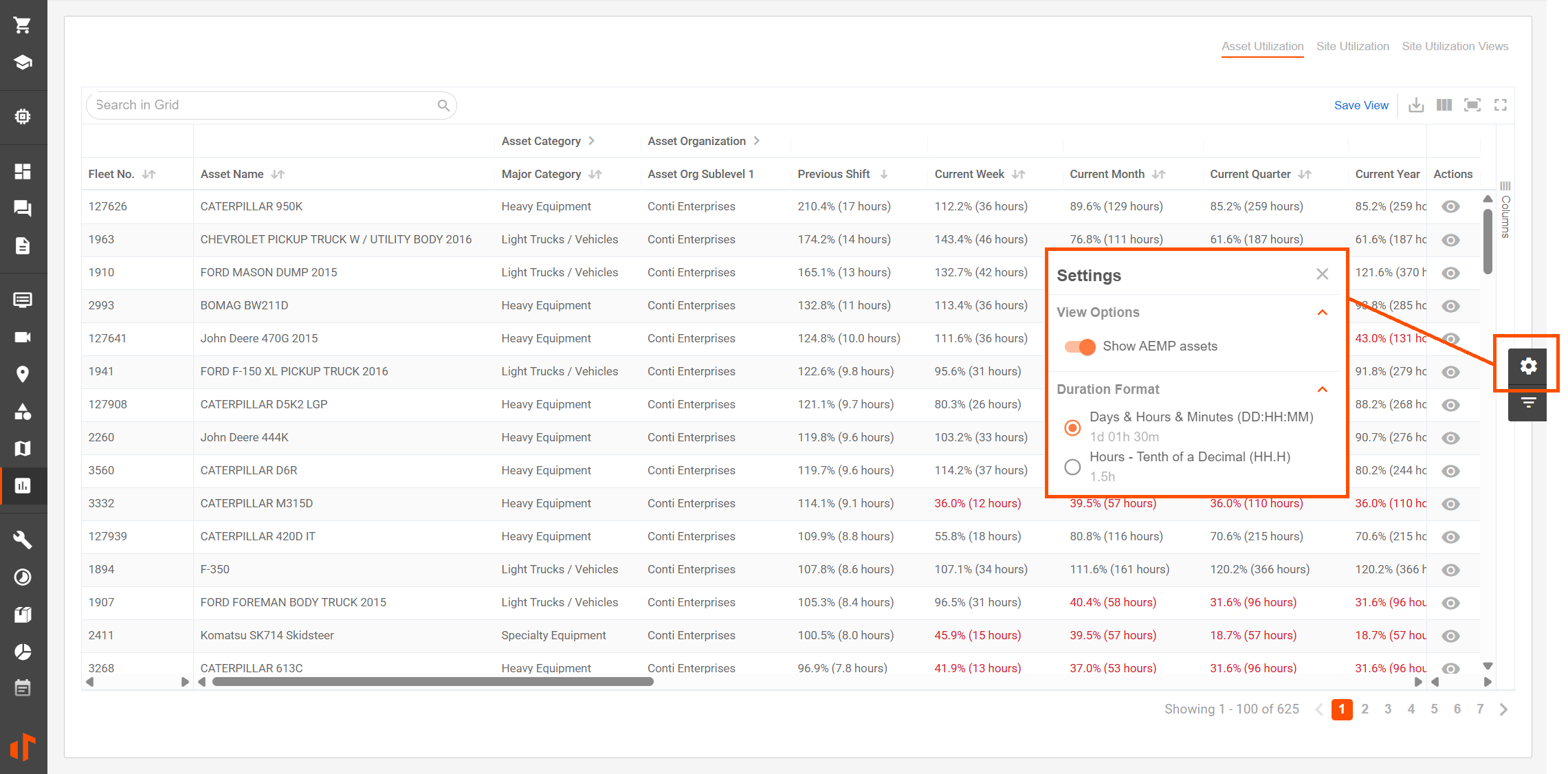The height and width of the screenshot is (774, 1568).
Task: Open the filter panel icon below gear
Action: point(1527,403)
